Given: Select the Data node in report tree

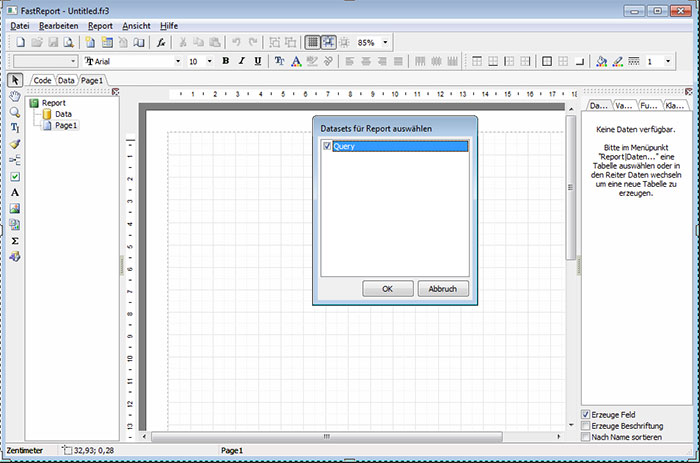Looking at the screenshot, I should [x=62, y=114].
